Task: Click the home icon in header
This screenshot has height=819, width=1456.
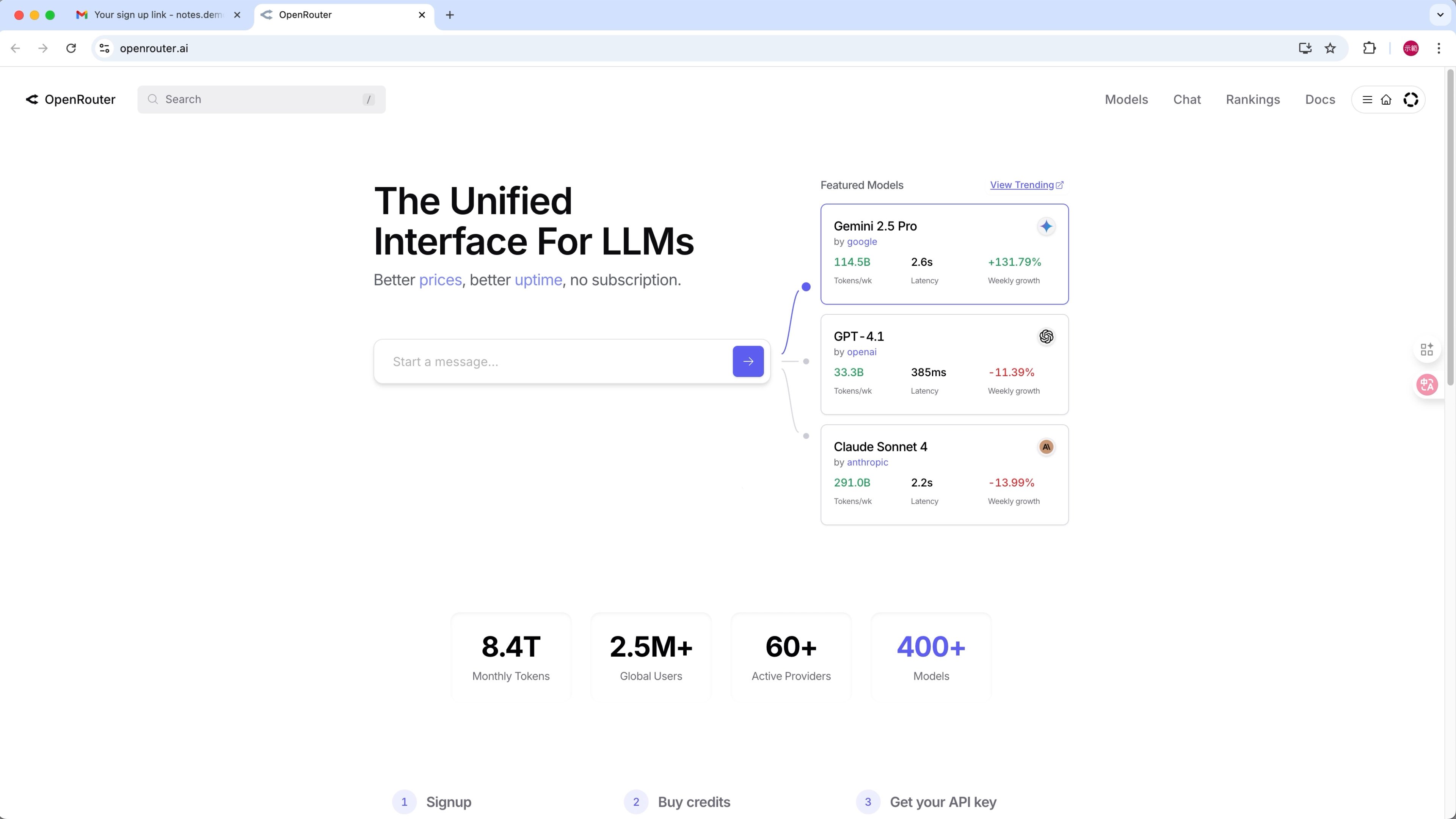Action: tap(1386, 99)
